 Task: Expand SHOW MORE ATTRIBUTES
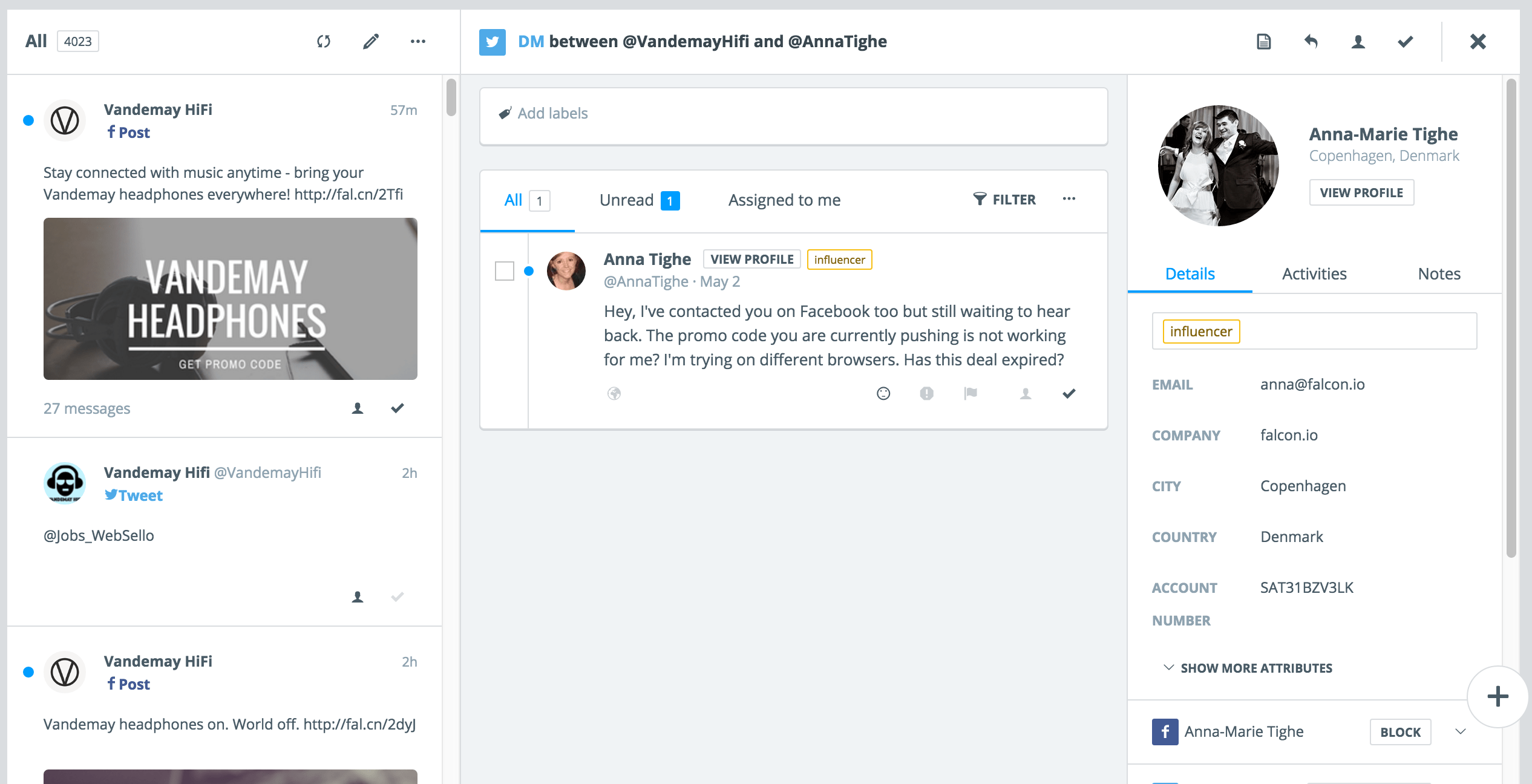1248,668
